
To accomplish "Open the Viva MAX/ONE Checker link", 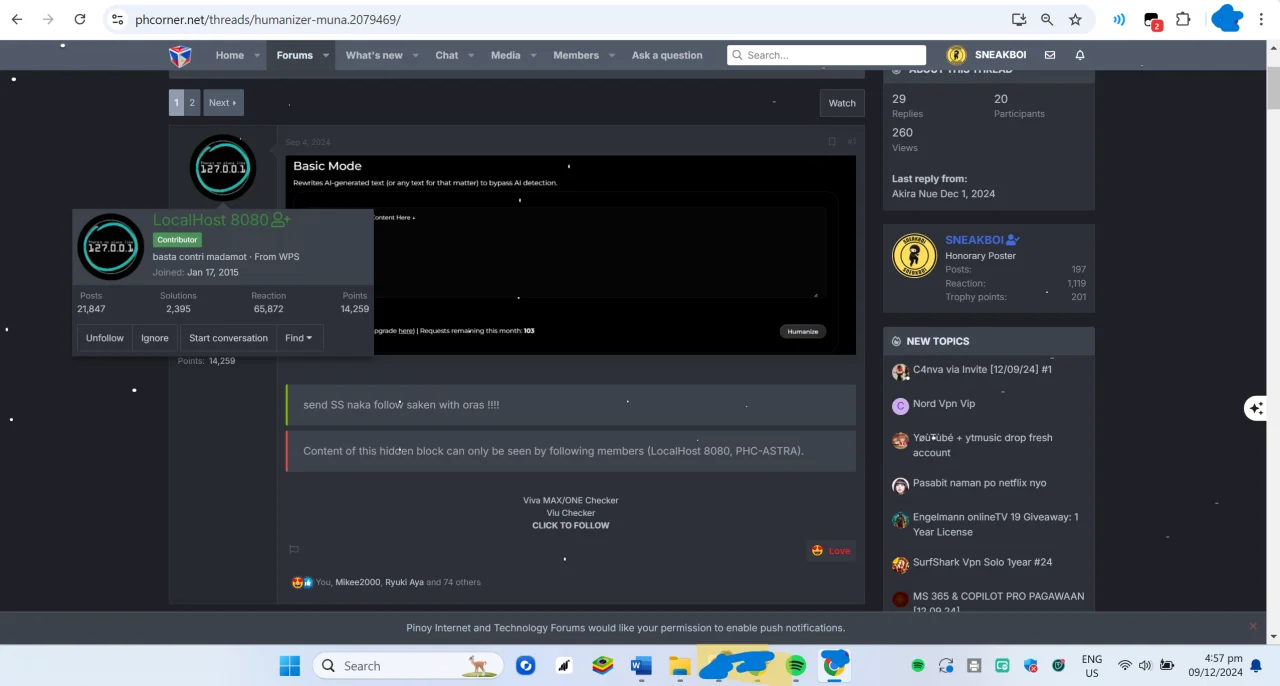I will click(570, 500).
